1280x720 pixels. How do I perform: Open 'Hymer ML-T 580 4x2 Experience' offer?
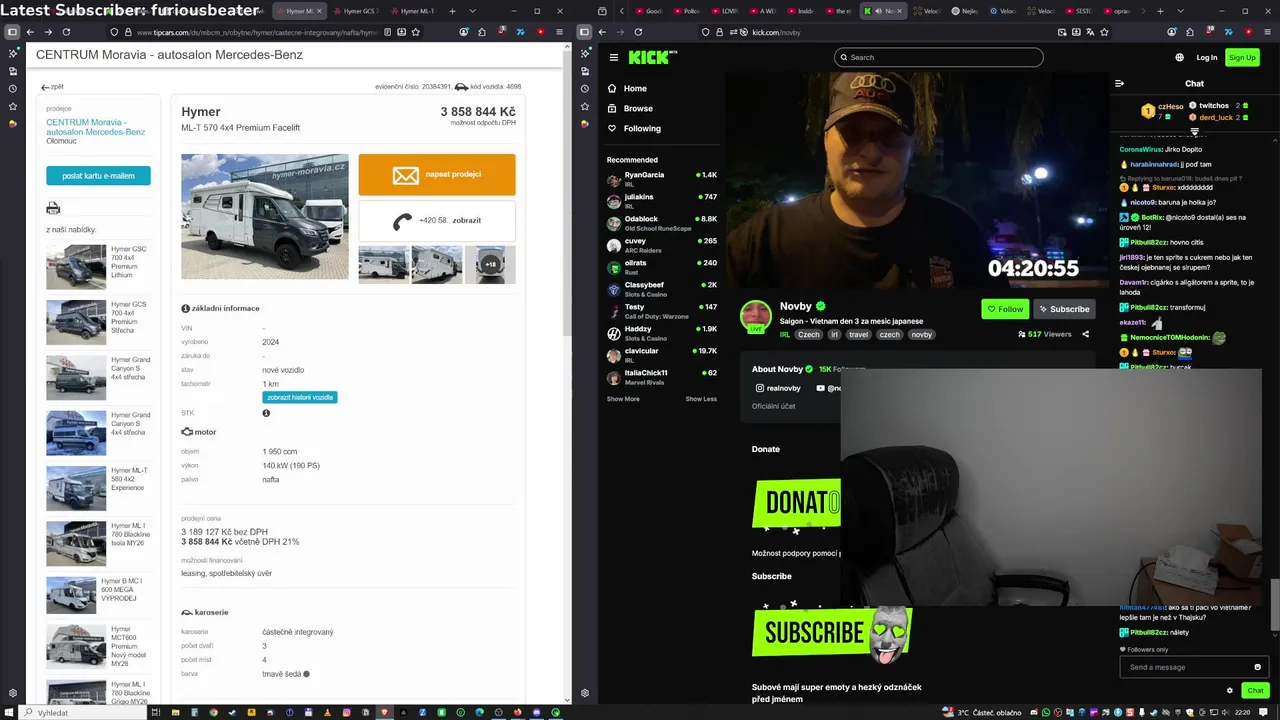pyautogui.click(x=98, y=488)
